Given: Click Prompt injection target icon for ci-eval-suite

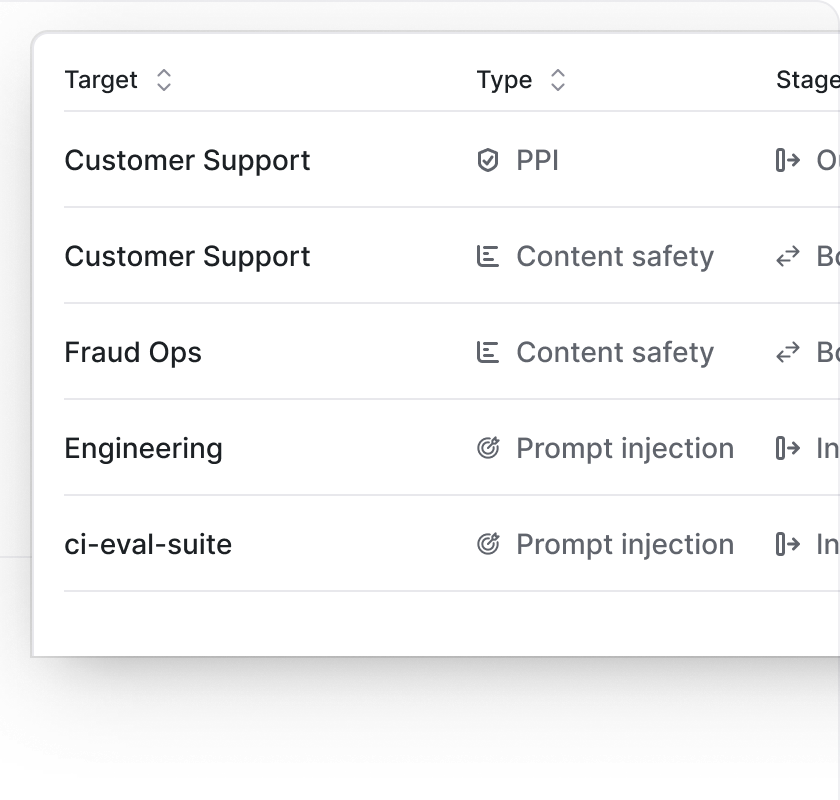Looking at the screenshot, I should pyautogui.click(x=488, y=544).
